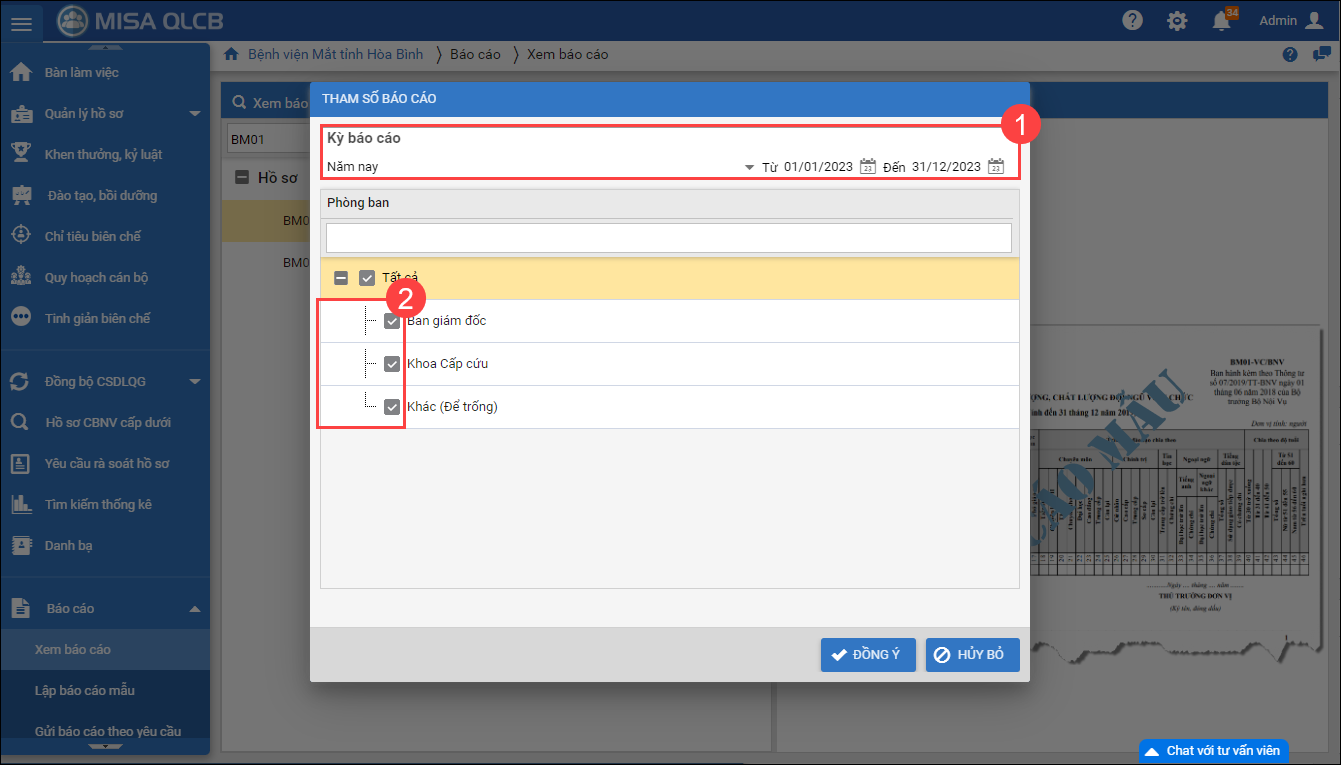Viewport: 1341px width, 765px height.
Task: Click the home icon in breadcrumb
Action: (231, 54)
